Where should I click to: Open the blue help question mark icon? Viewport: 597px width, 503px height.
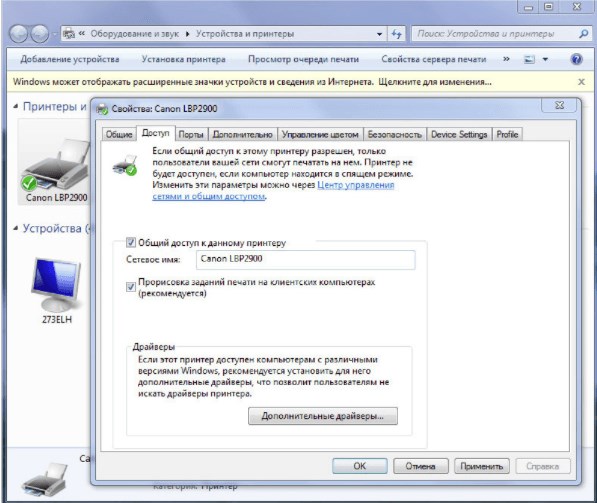point(576,59)
